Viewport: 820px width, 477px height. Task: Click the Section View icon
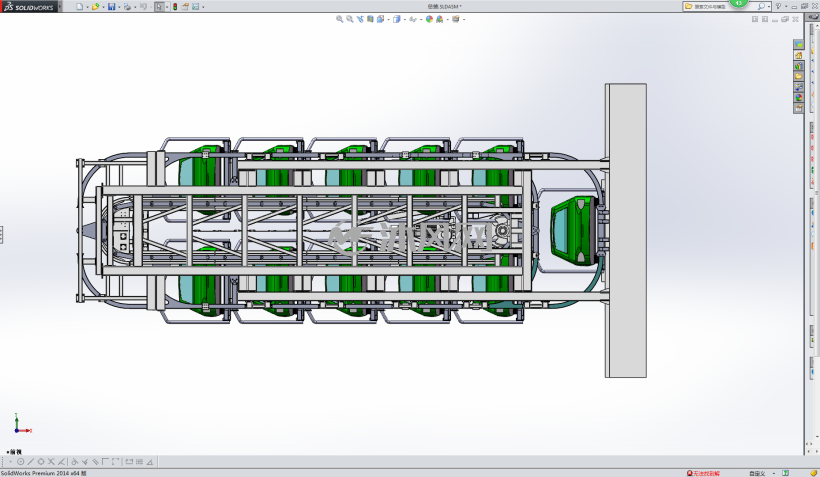370,19
